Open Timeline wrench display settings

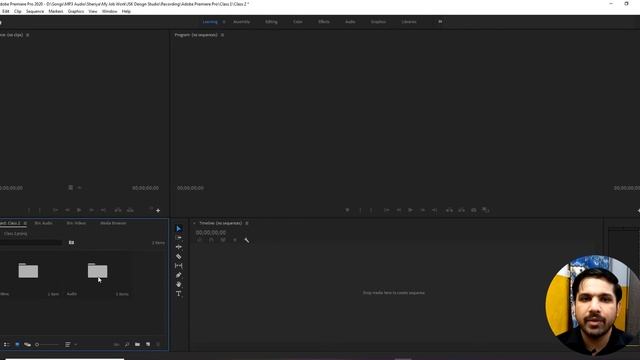247,240
